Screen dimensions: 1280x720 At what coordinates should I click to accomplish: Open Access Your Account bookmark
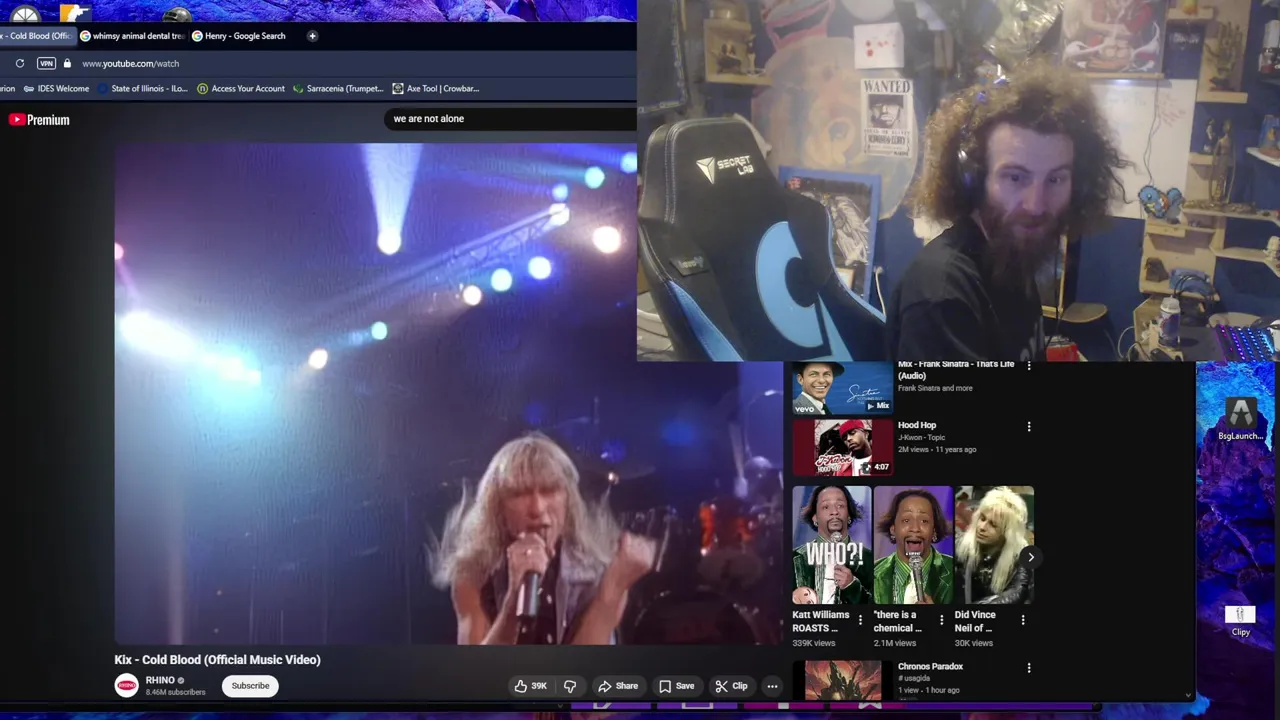241,88
